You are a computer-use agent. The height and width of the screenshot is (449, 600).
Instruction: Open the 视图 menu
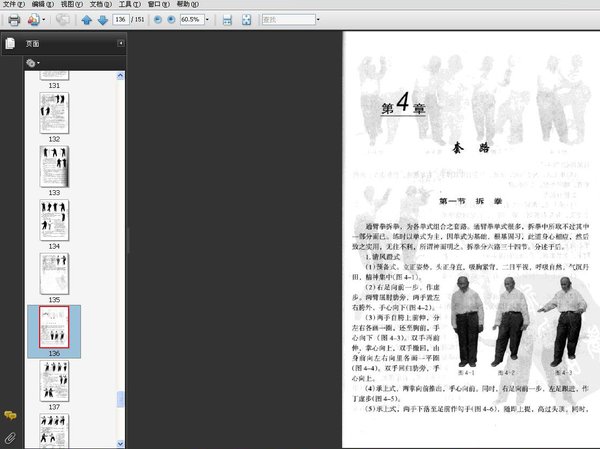click(x=72, y=4)
